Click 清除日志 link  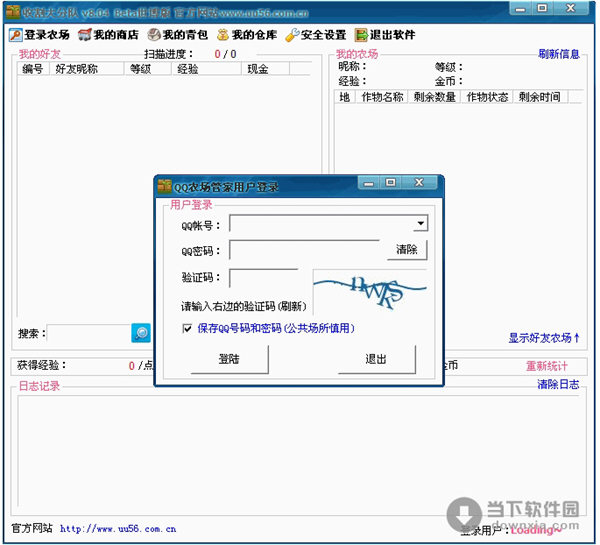(x=558, y=384)
